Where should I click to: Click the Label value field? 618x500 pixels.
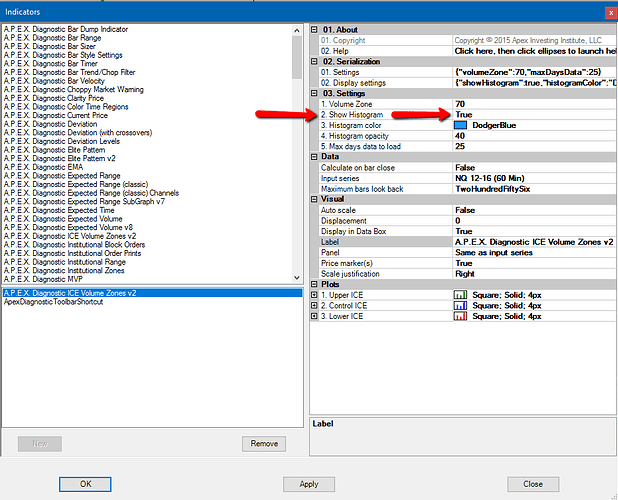(535, 242)
